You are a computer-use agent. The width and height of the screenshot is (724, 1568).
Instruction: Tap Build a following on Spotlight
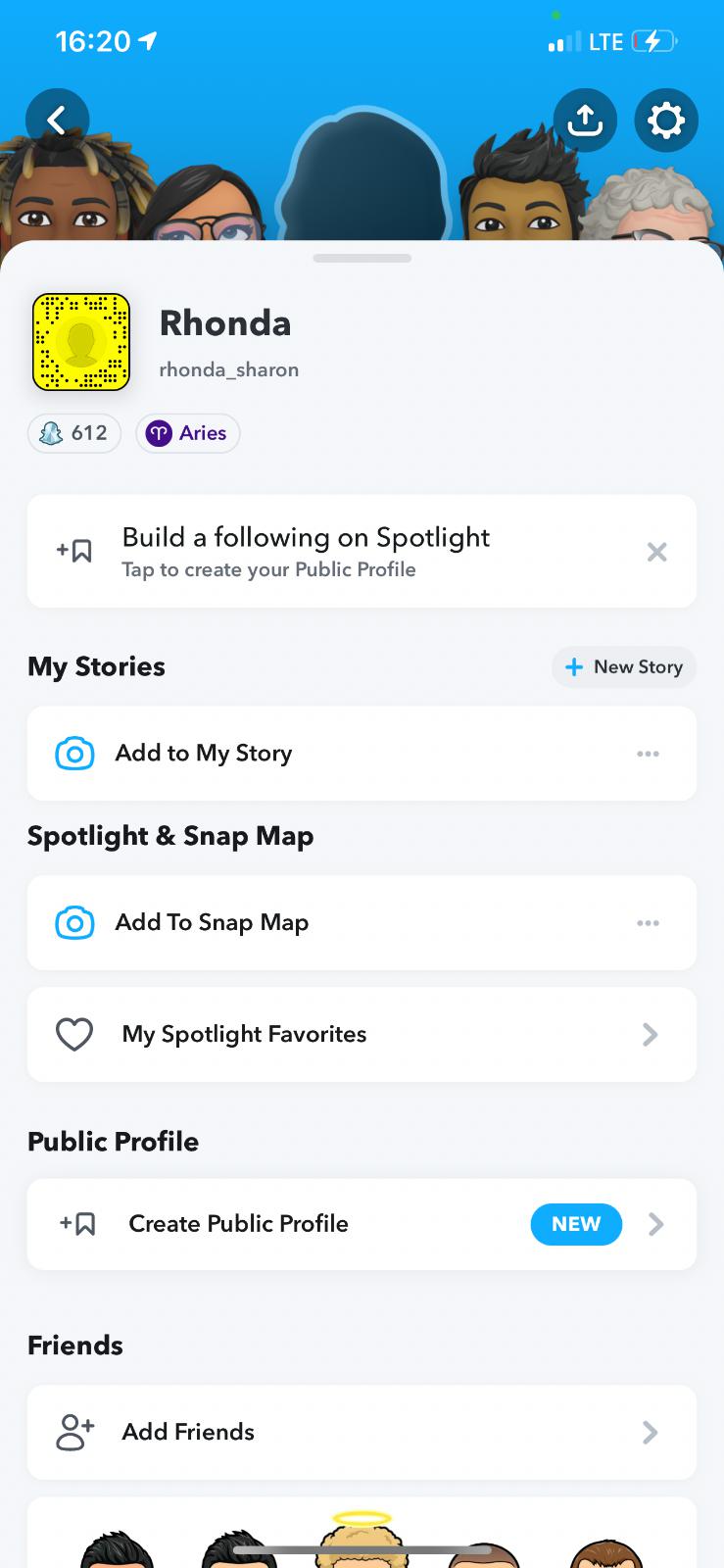306,551
